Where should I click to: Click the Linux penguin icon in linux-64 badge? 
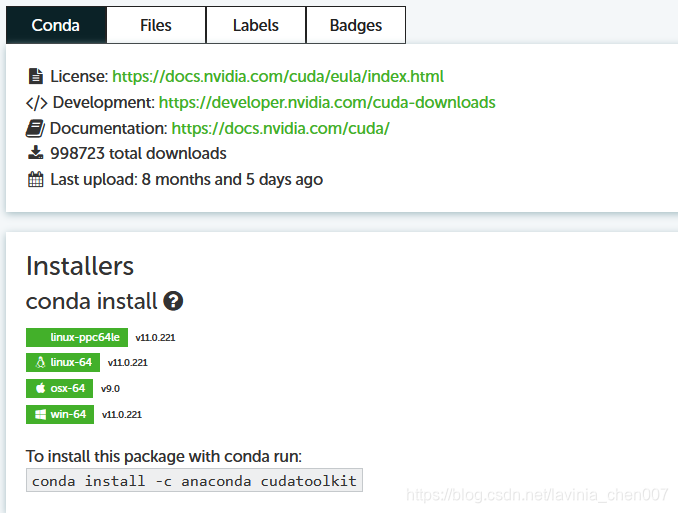click(x=40, y=362)
